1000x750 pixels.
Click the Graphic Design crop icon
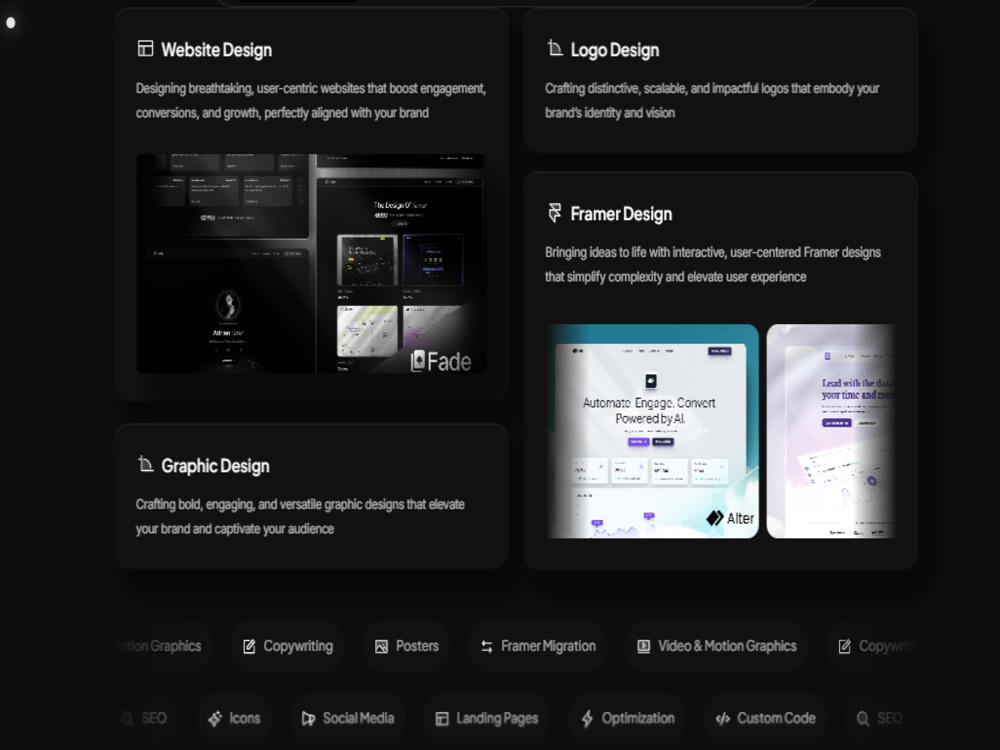point(145,464)
